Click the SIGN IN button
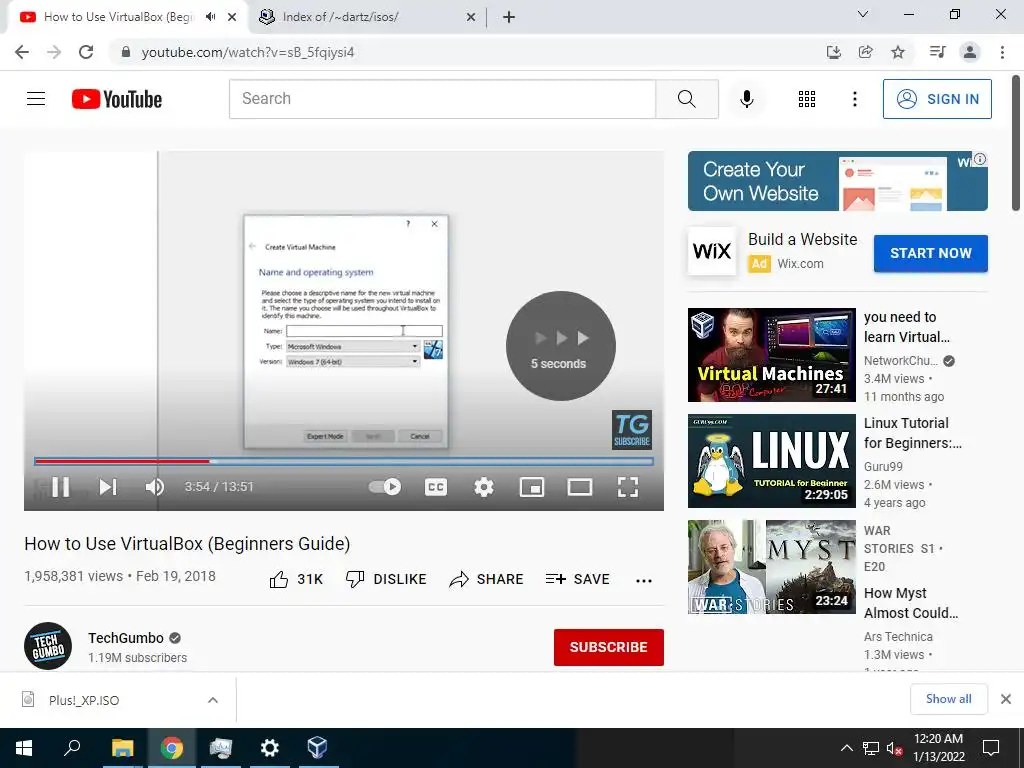Viewport: 1024px width, 768px height. [x=936, y=99]
